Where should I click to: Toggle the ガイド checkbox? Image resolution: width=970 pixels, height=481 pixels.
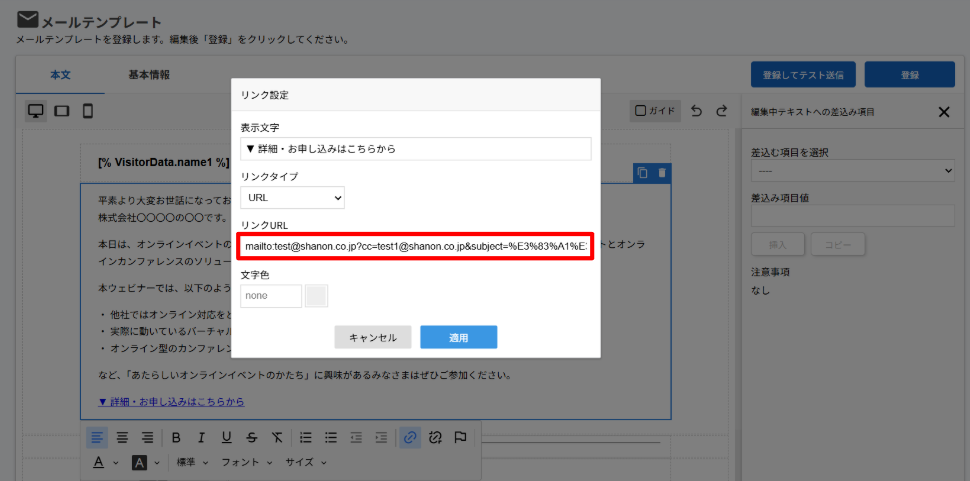(x=641, y=111)
